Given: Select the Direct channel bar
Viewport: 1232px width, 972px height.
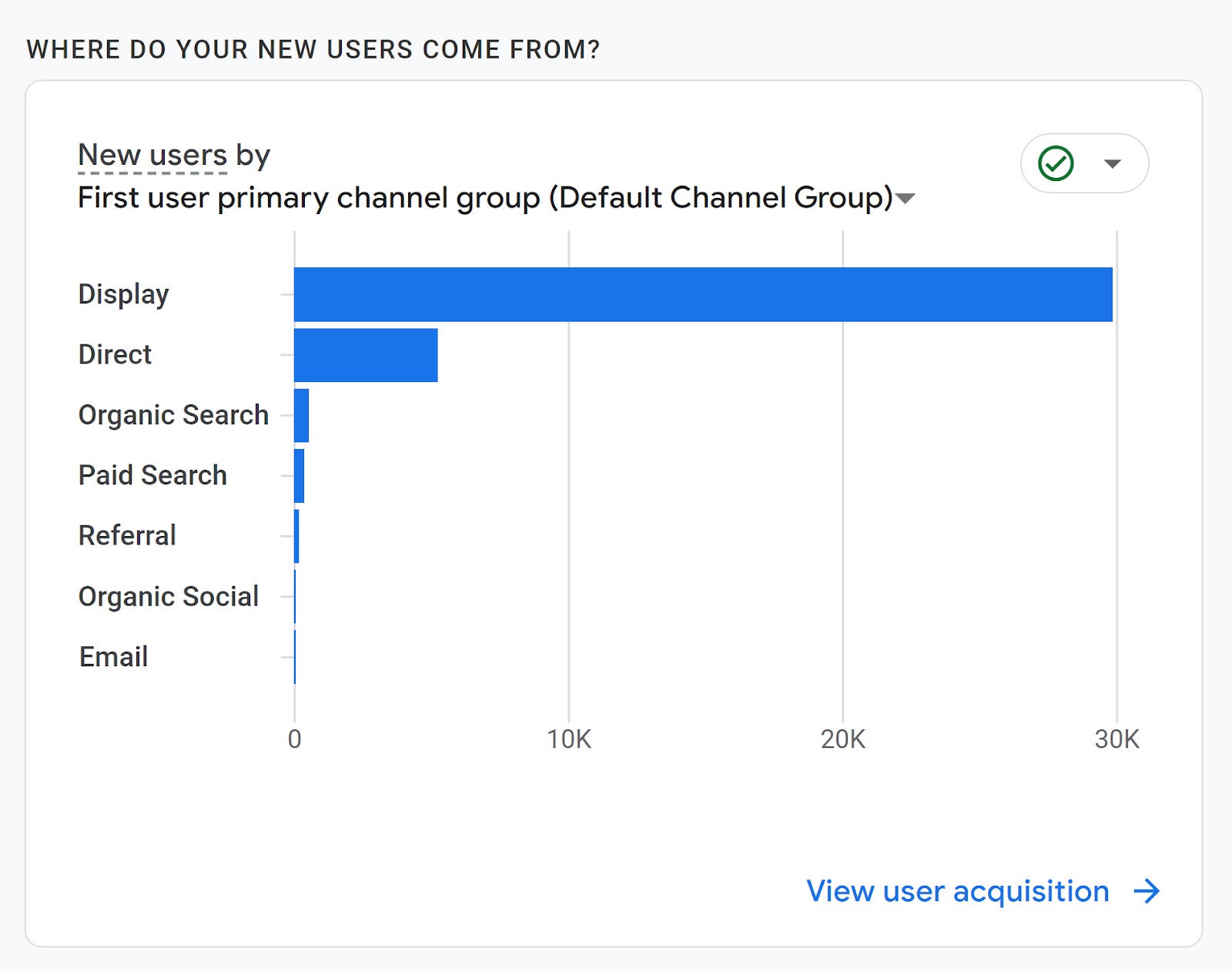Looking at the screenshot, I should (366, 354).
